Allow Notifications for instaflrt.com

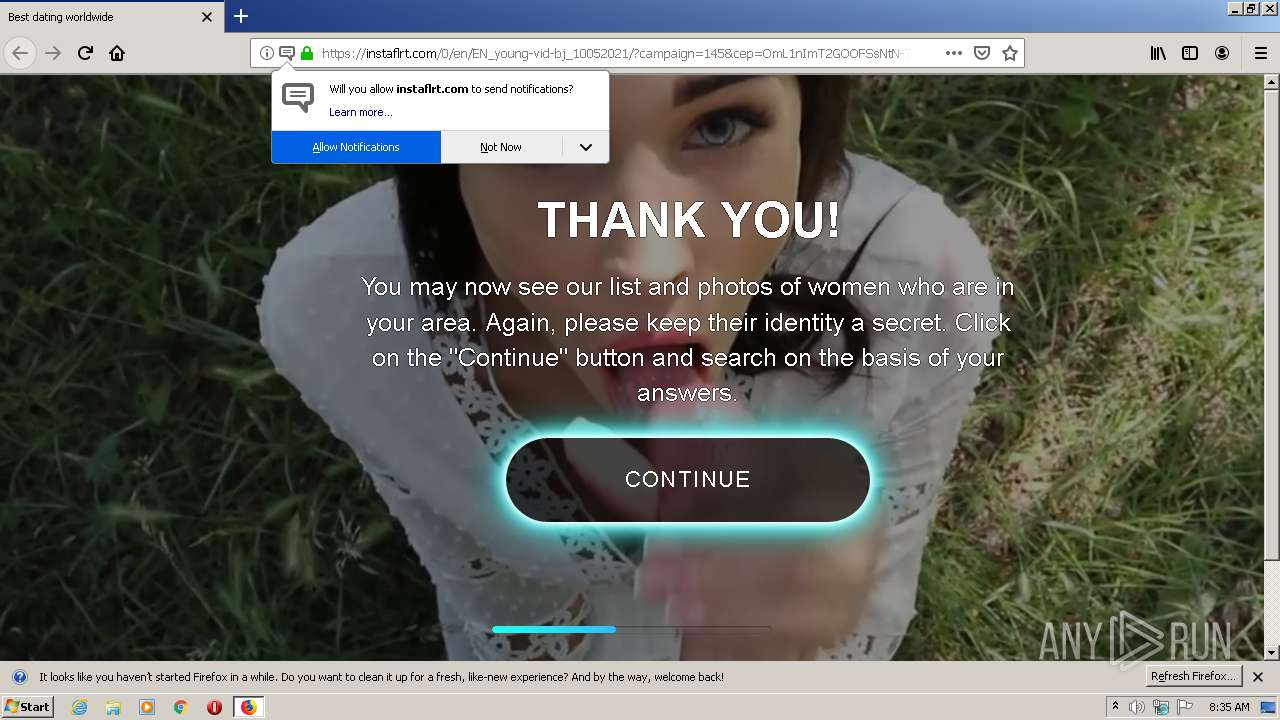pos(356,147)
